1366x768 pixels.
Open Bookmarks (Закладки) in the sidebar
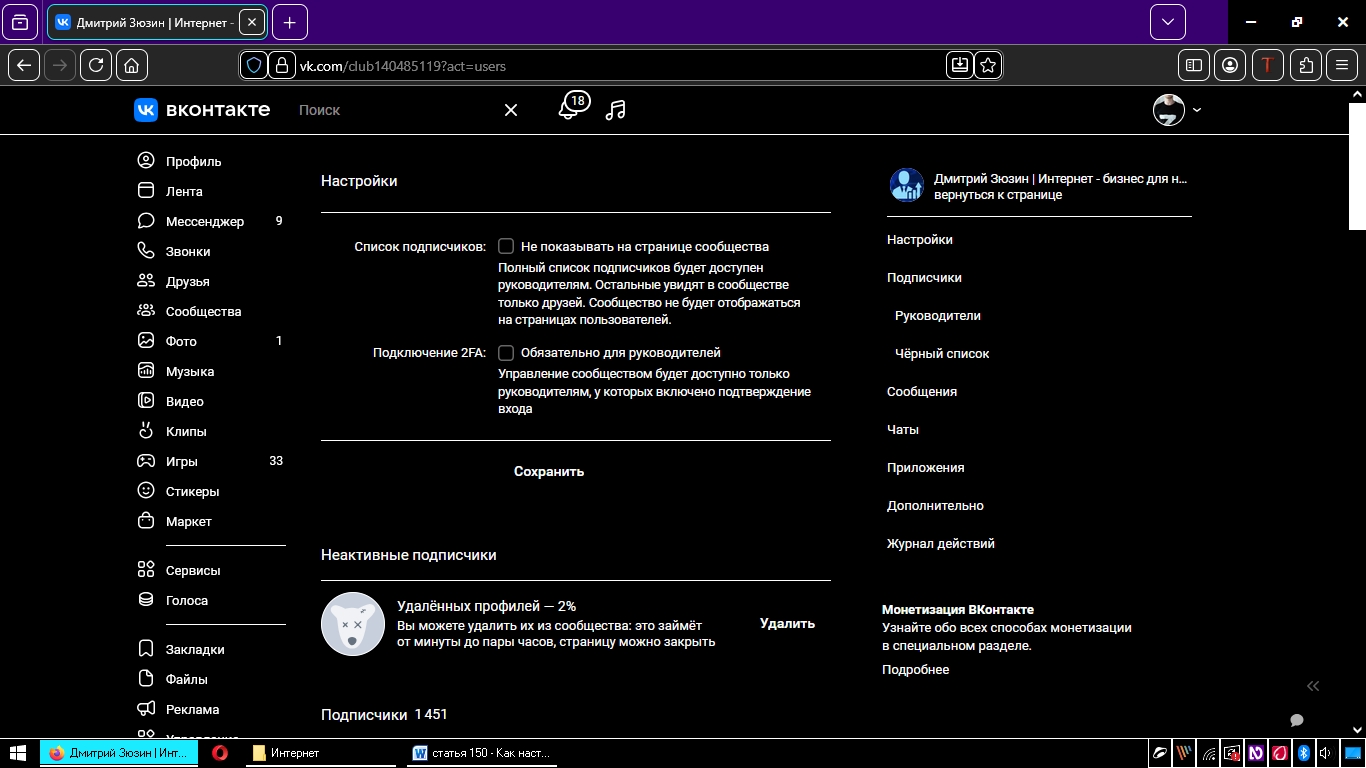pyautogui.click(x=194, y=649)
